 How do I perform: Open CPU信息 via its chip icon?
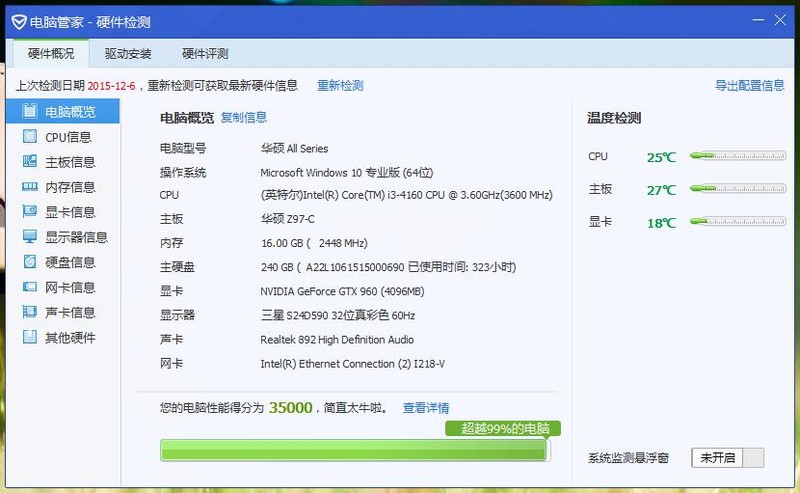coord(30,136)
